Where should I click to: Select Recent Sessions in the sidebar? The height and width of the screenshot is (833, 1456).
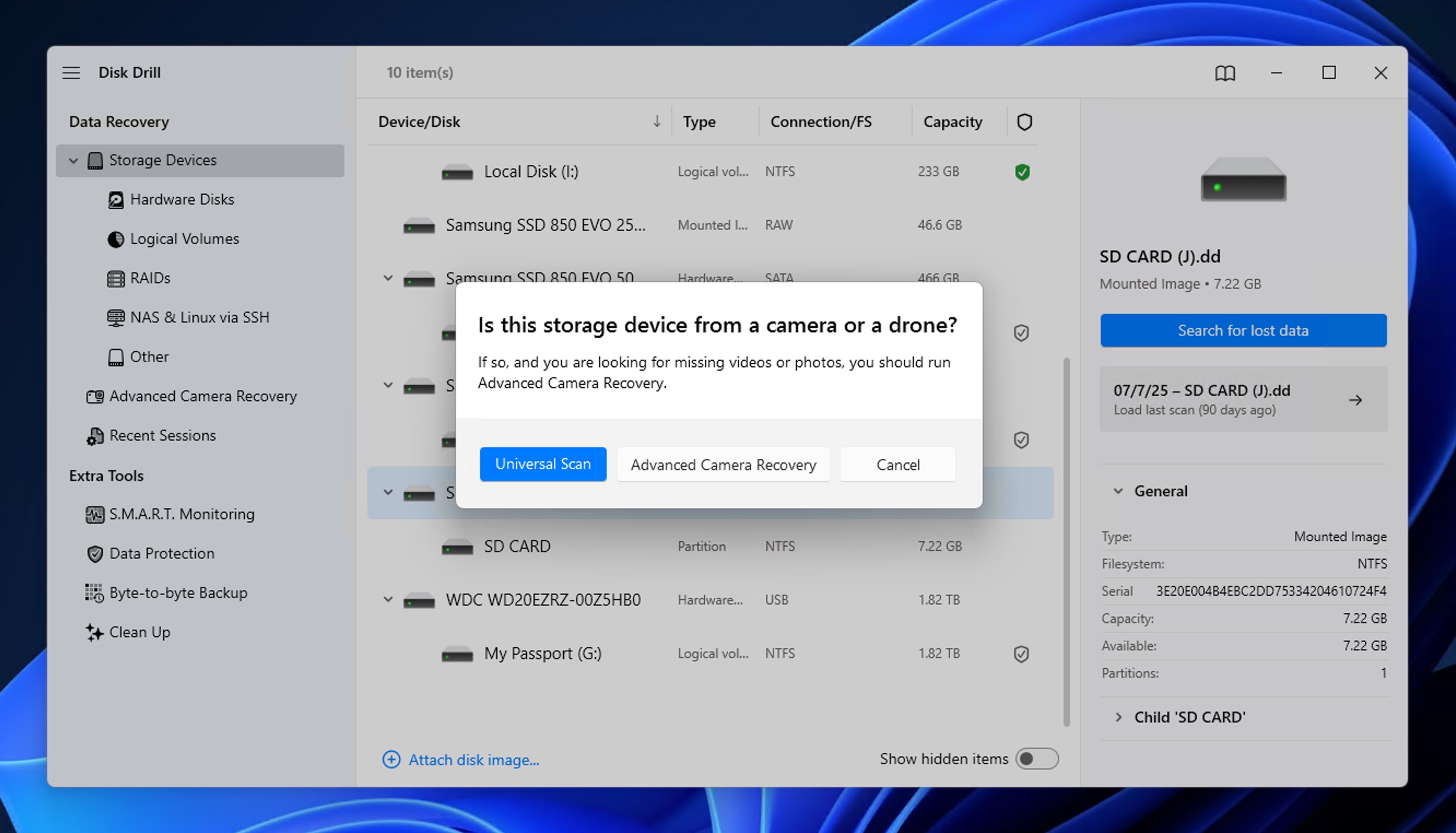coord(162,436)
